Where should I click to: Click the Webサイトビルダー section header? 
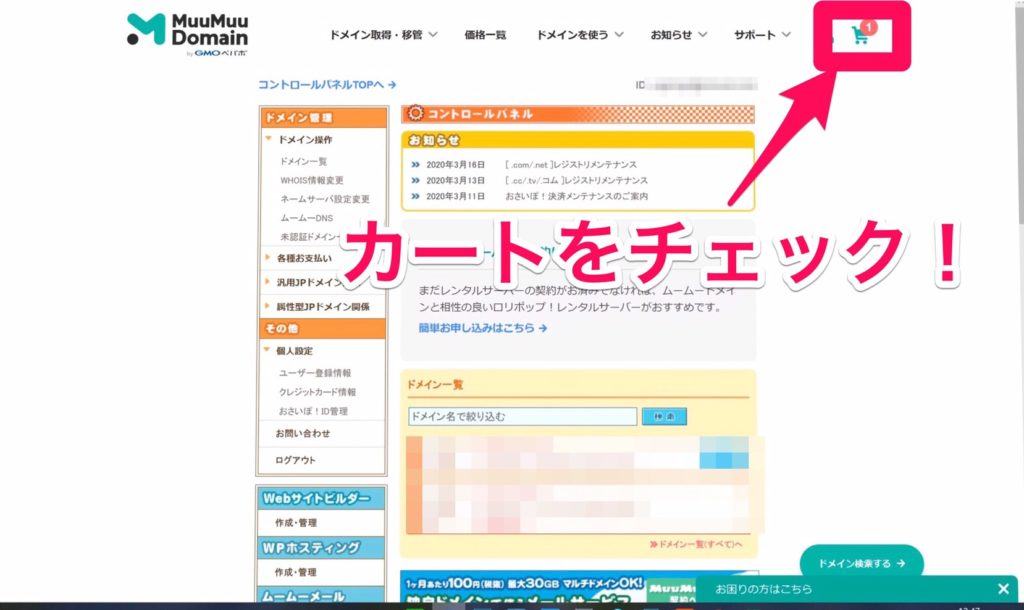(x=321, y=498)
